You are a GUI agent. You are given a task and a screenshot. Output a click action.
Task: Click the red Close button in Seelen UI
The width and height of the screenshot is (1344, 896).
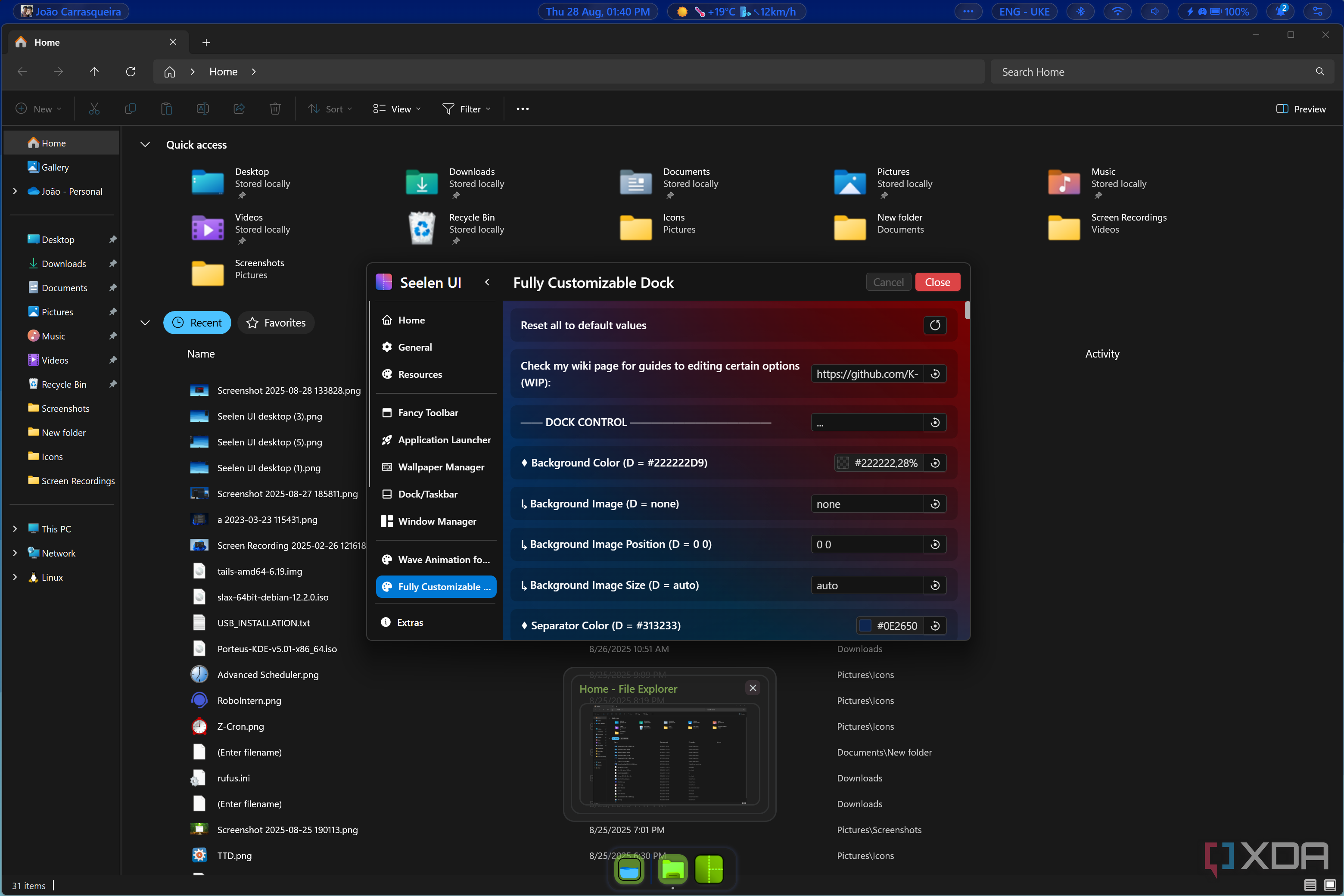point(937,282)
